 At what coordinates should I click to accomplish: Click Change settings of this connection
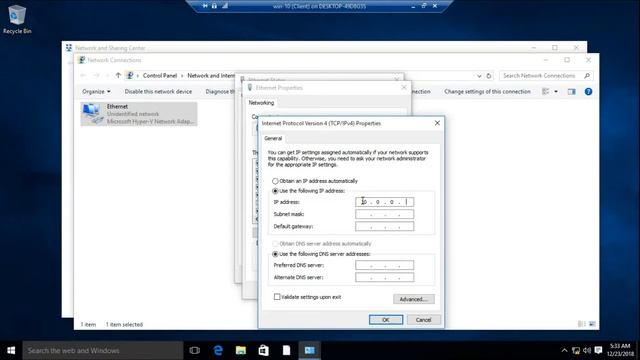[487, 91]
